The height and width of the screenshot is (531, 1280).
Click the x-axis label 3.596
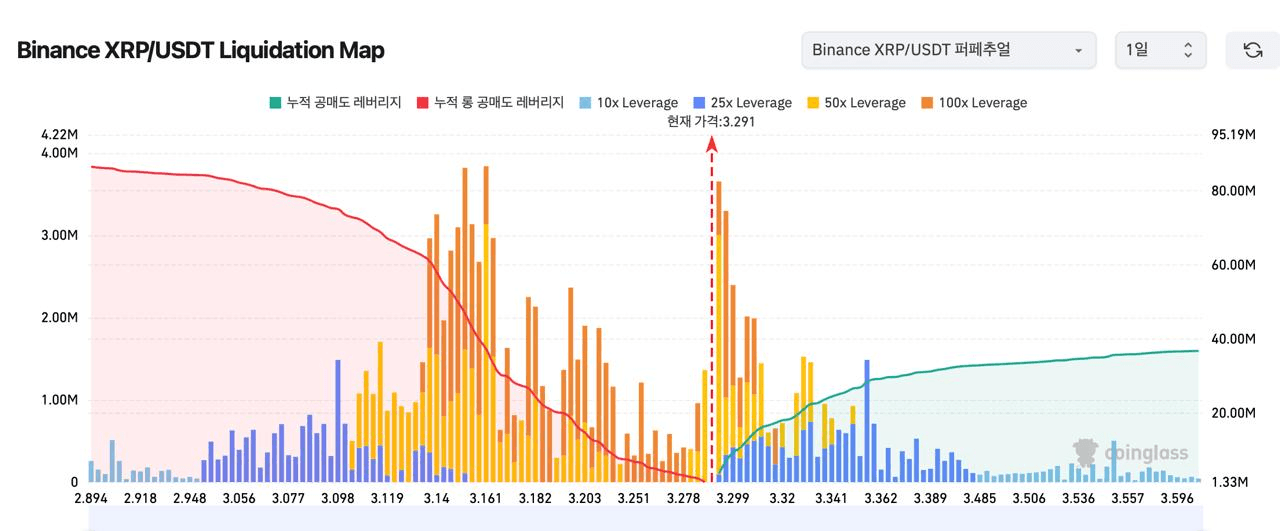(x=1177, y=498)
